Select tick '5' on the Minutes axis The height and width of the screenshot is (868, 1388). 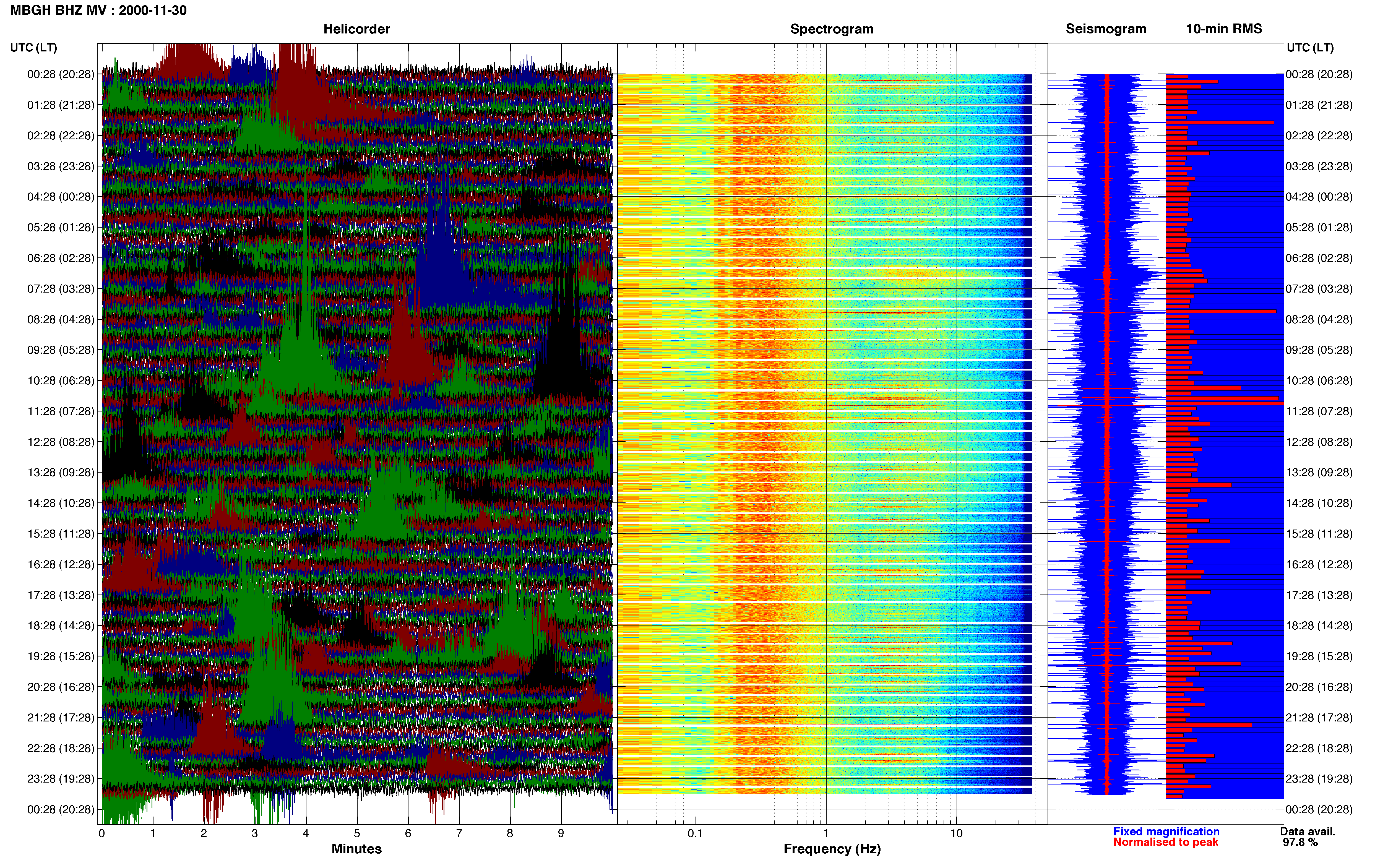pyautogui.click(x=357, y=833)
